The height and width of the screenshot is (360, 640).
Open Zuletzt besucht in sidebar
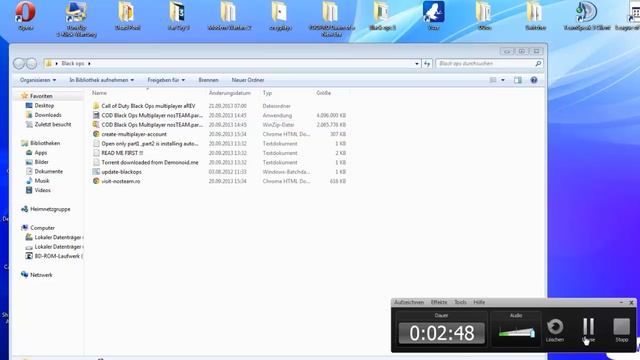pos(53,124)
